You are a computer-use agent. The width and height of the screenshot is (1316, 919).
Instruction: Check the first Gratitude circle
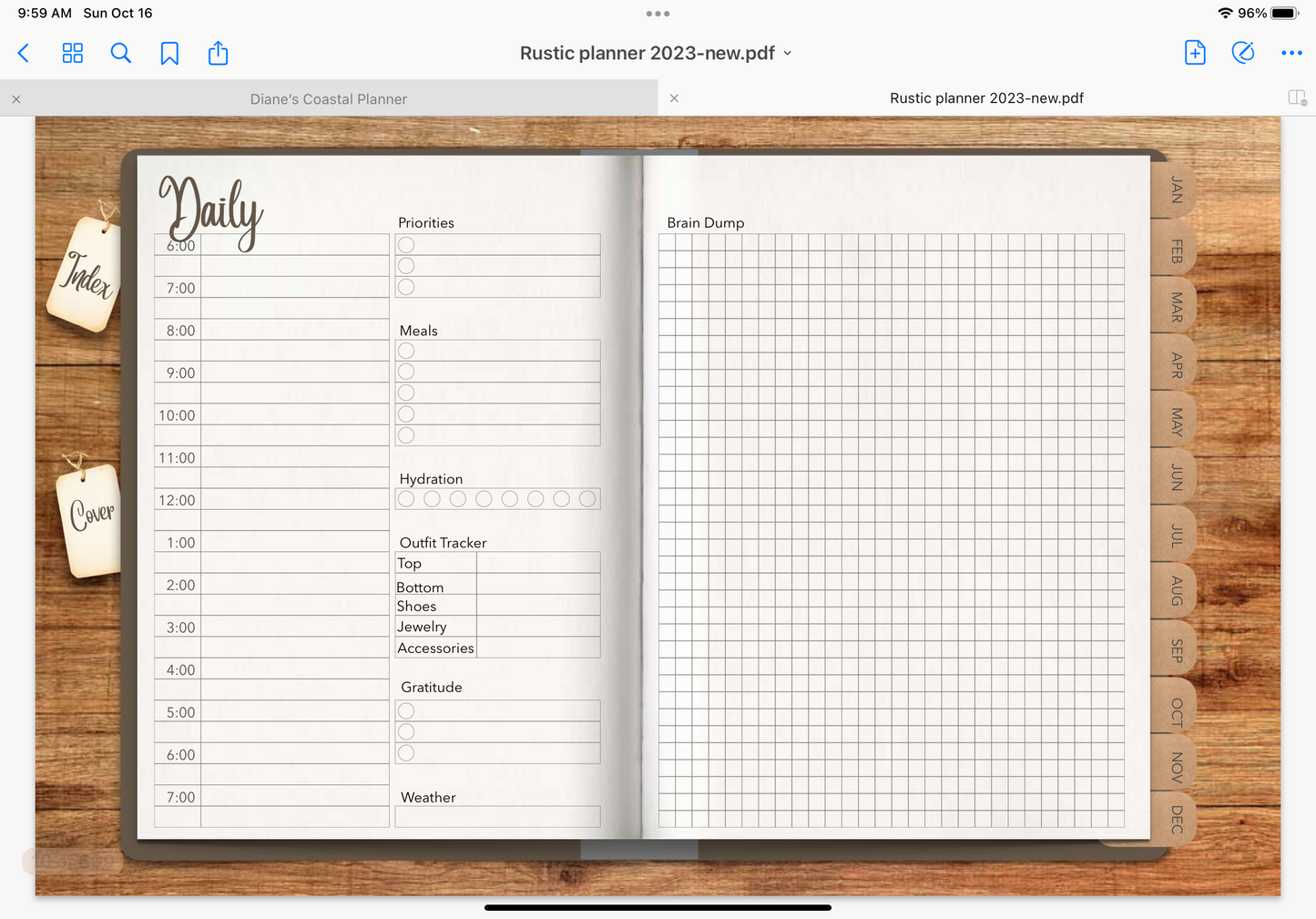click(x=406, y=710)
